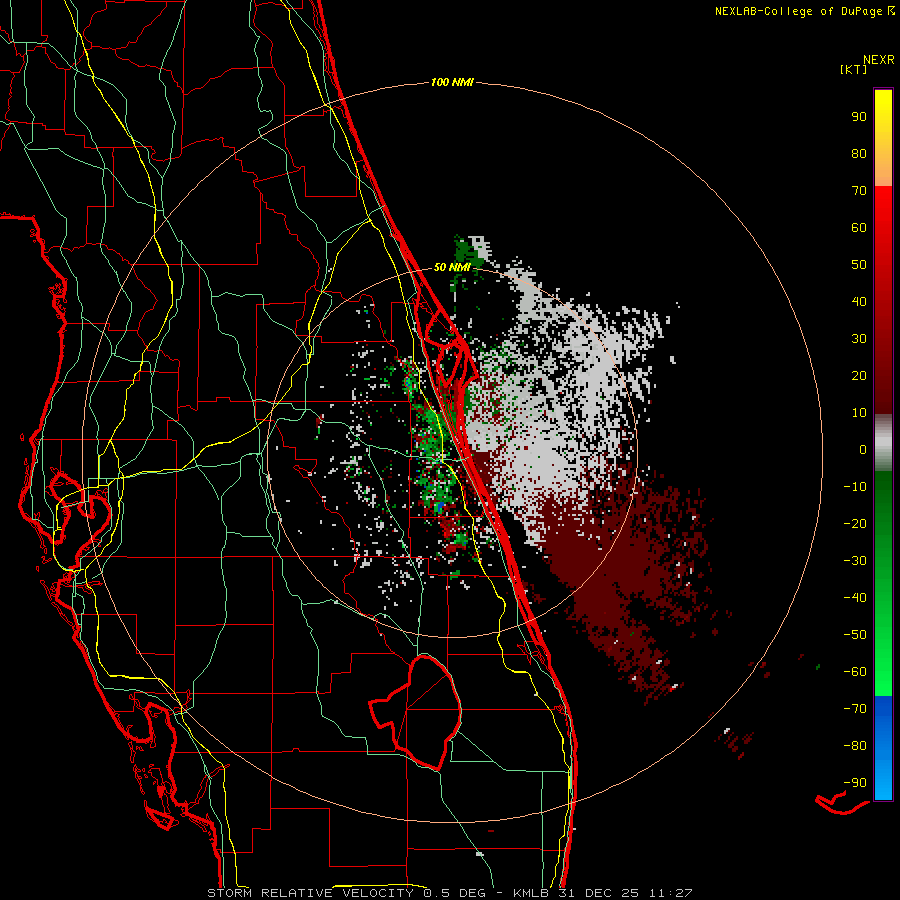Click the 90 value on the velocity scale
Screen dimensions: 900x900
pos(859,117)
